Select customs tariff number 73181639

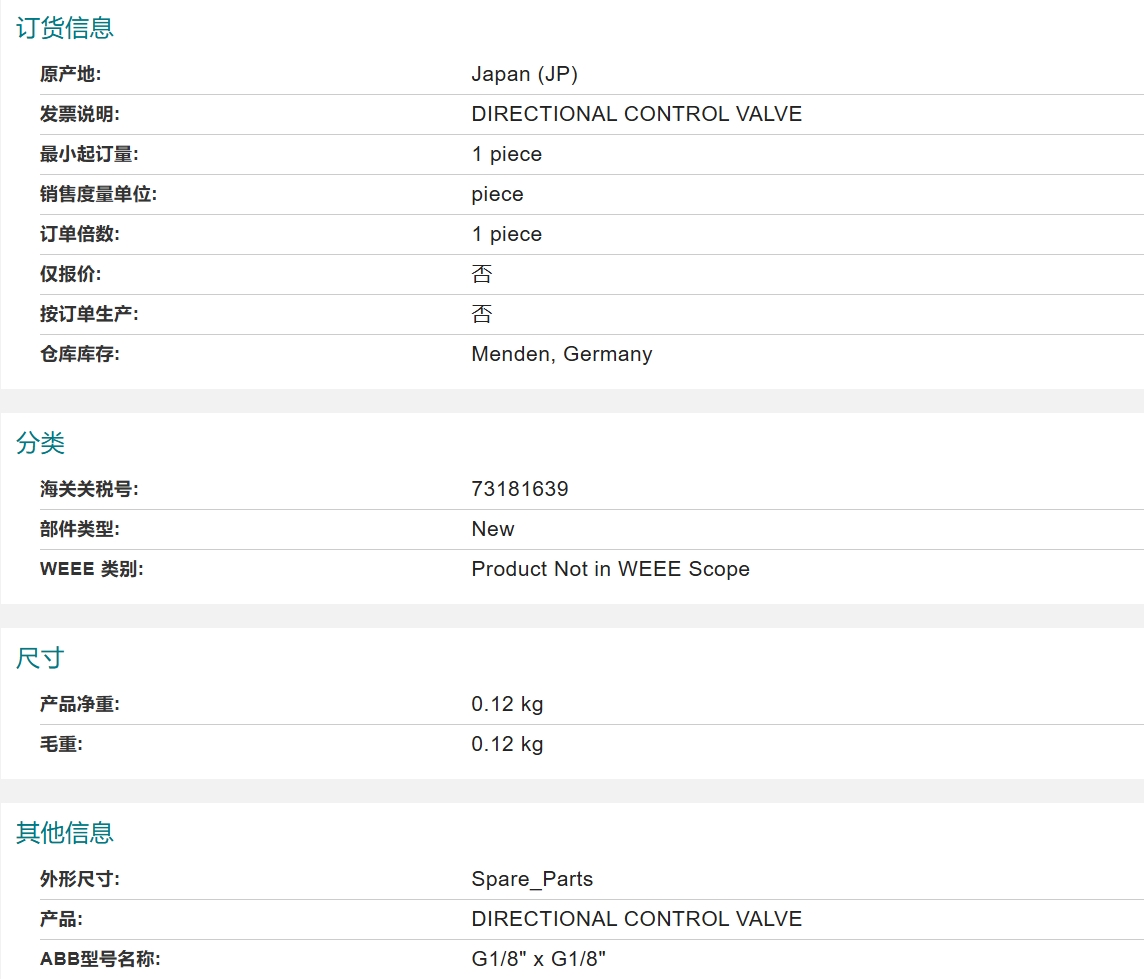pos(519,489)
